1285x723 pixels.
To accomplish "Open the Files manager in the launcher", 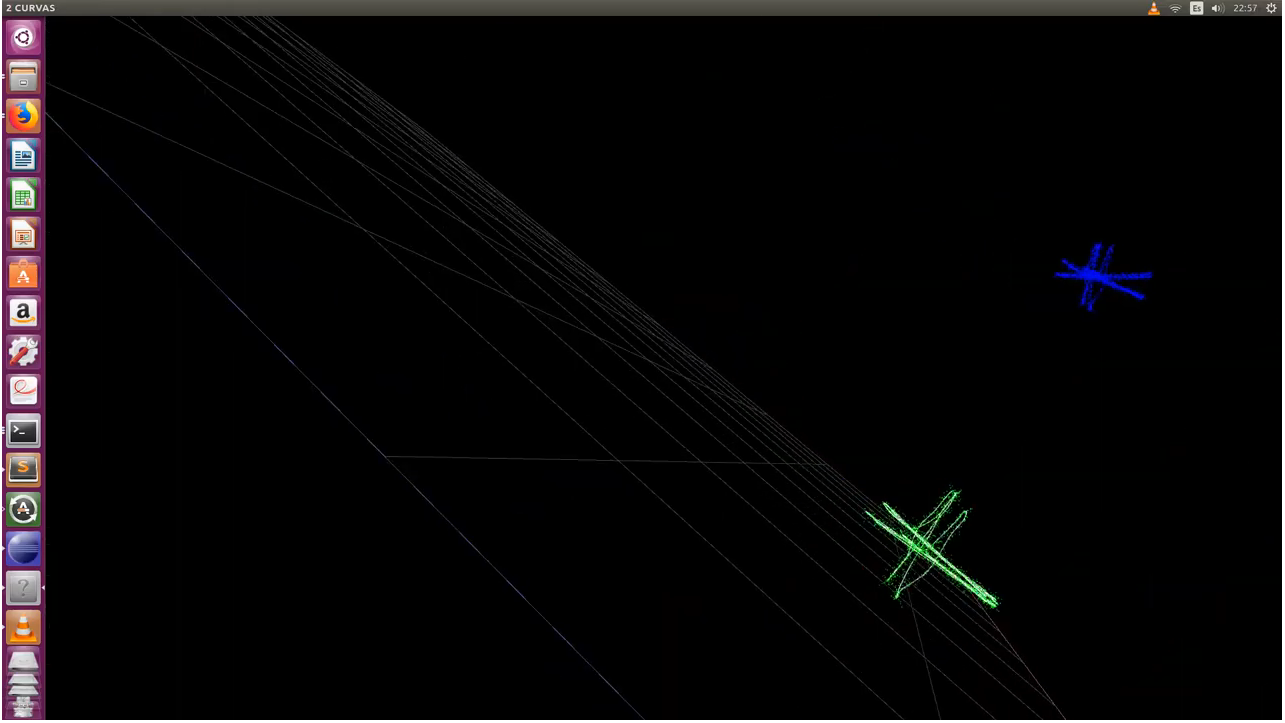I will click(x=23, y=77).
